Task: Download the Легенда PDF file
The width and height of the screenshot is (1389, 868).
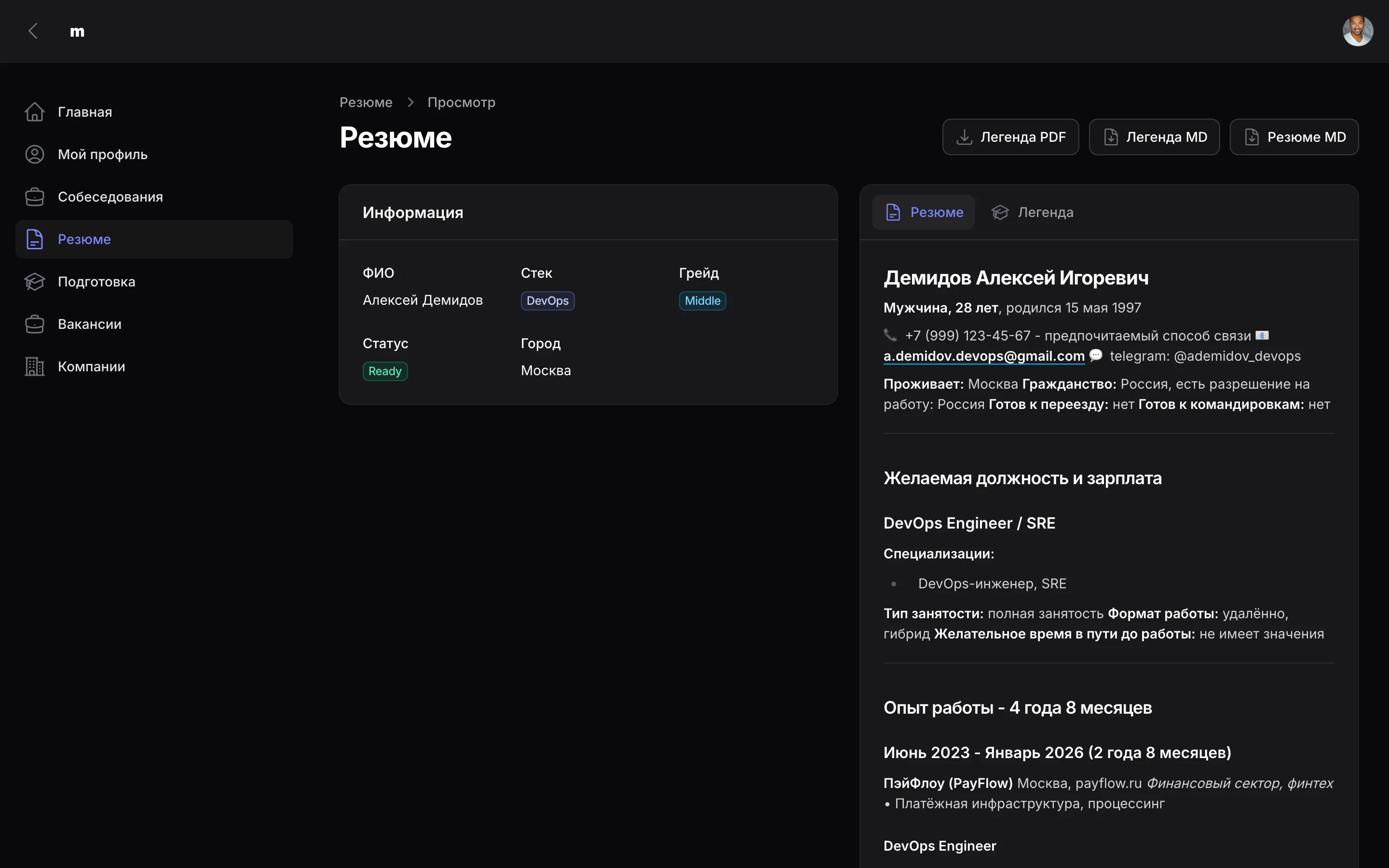Action: (1010, 137)
